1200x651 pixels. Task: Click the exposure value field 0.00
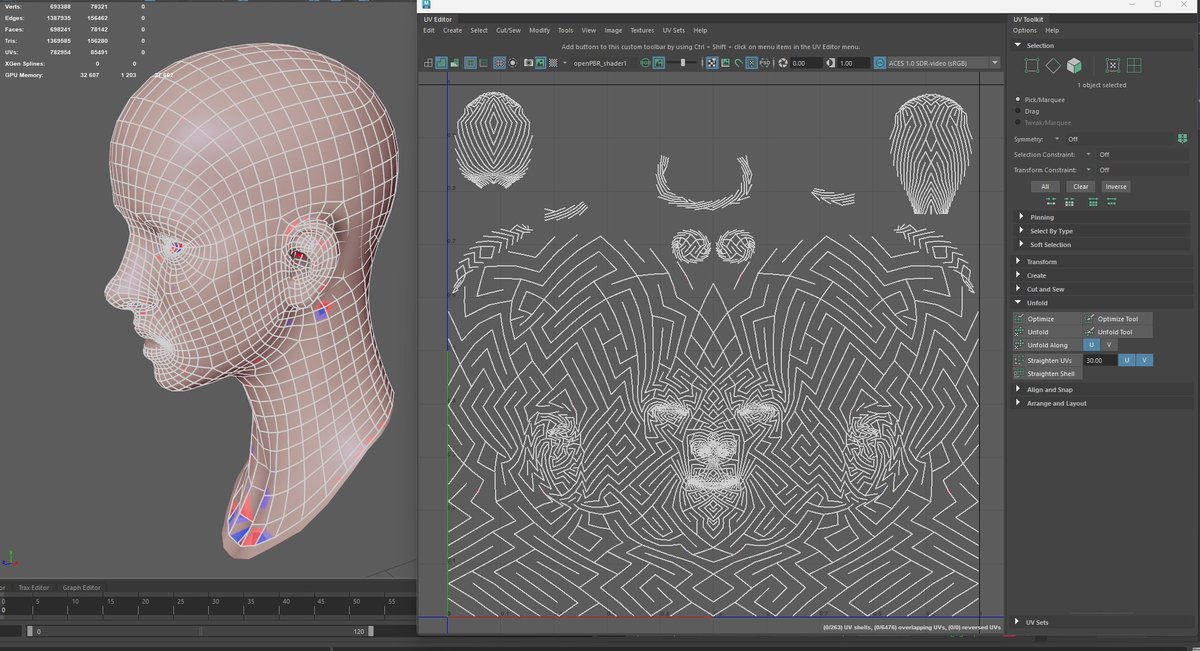(x=807, y=62)
